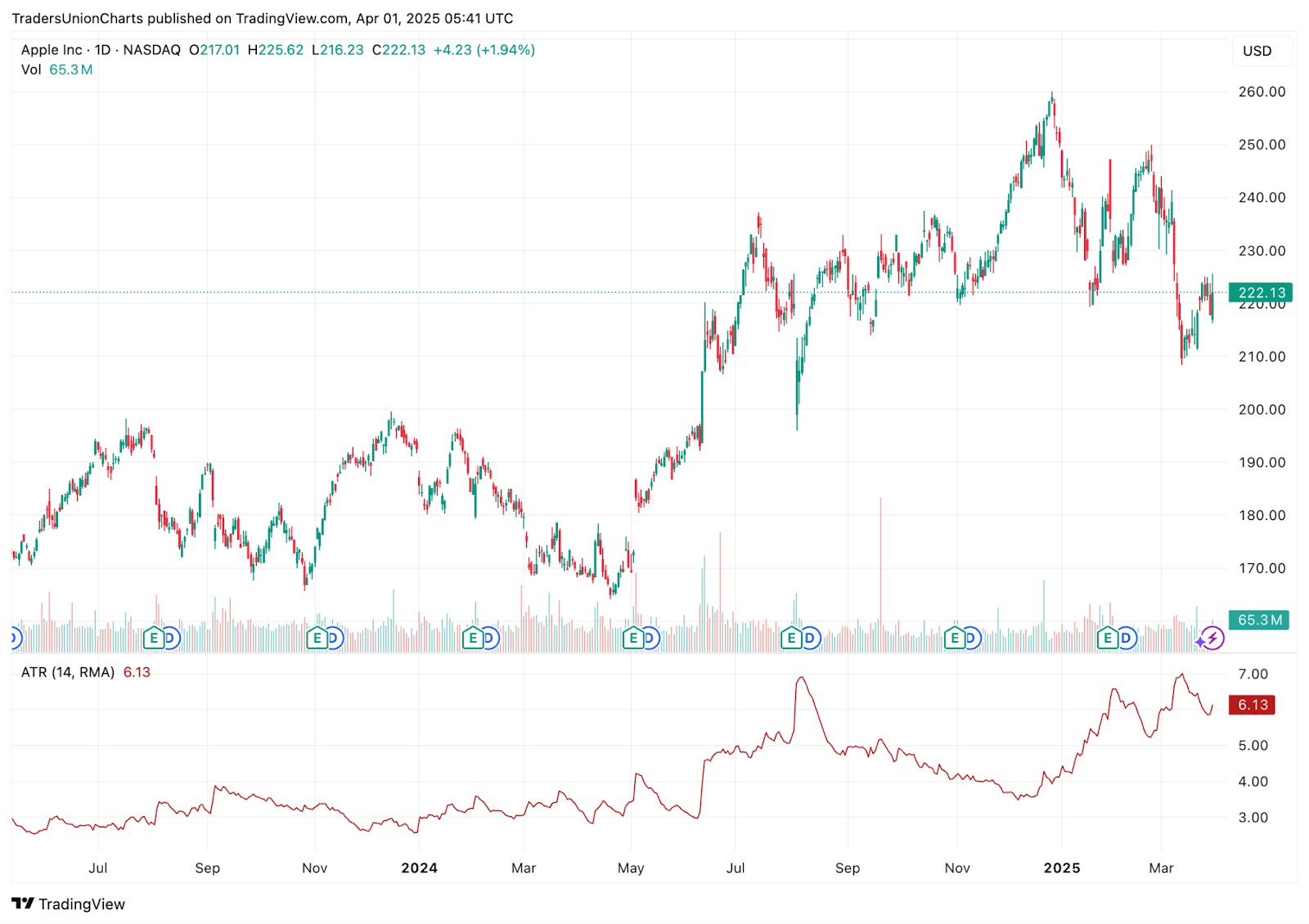Click the green 222.13 current price label
Screen dimensions: 1309x924
click(1260, 293)
